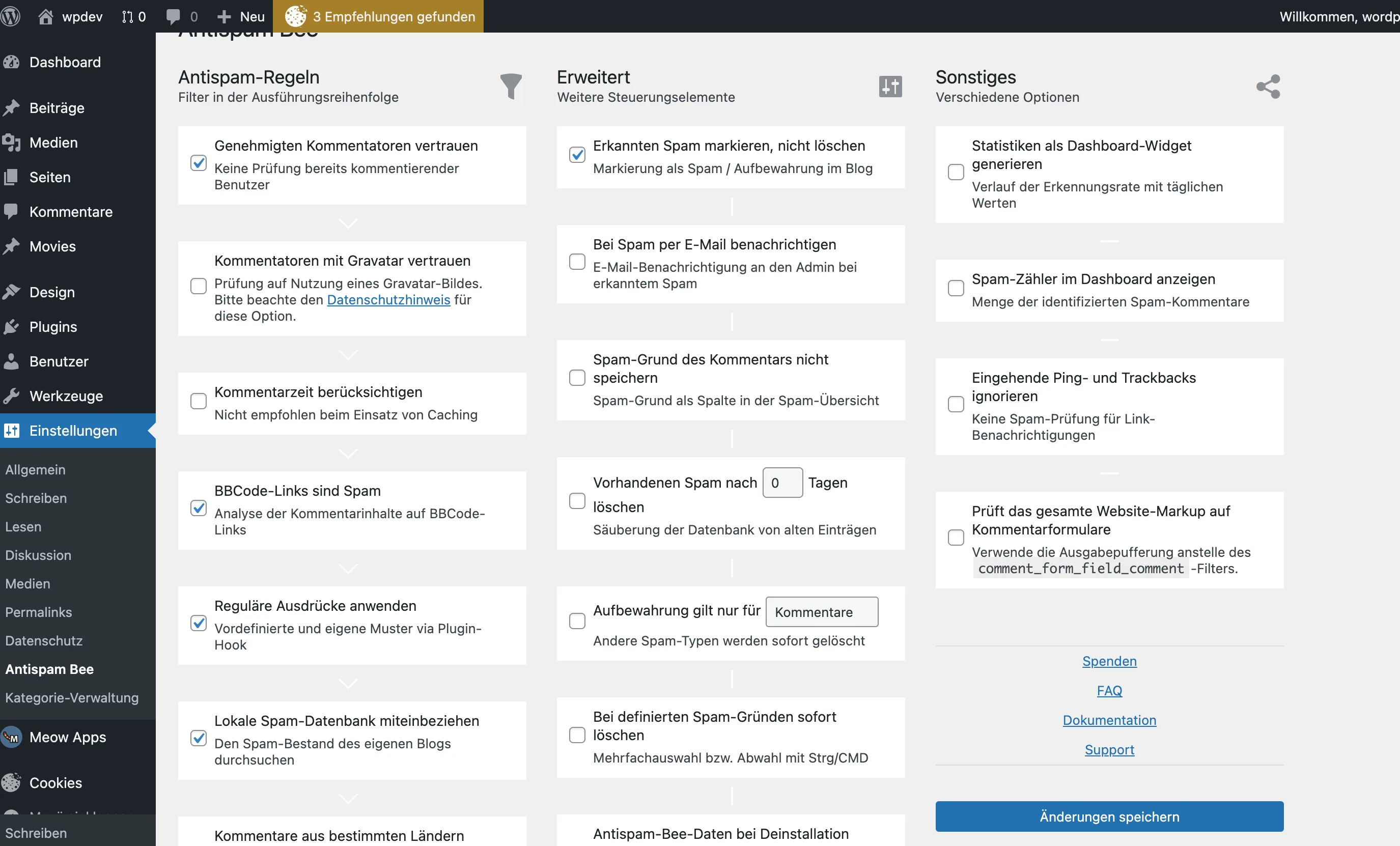1400x846 pixels.
Task: Open the Aufbewahrung gilt nur für Kommentare dropdown
Action: coord(821,612)
